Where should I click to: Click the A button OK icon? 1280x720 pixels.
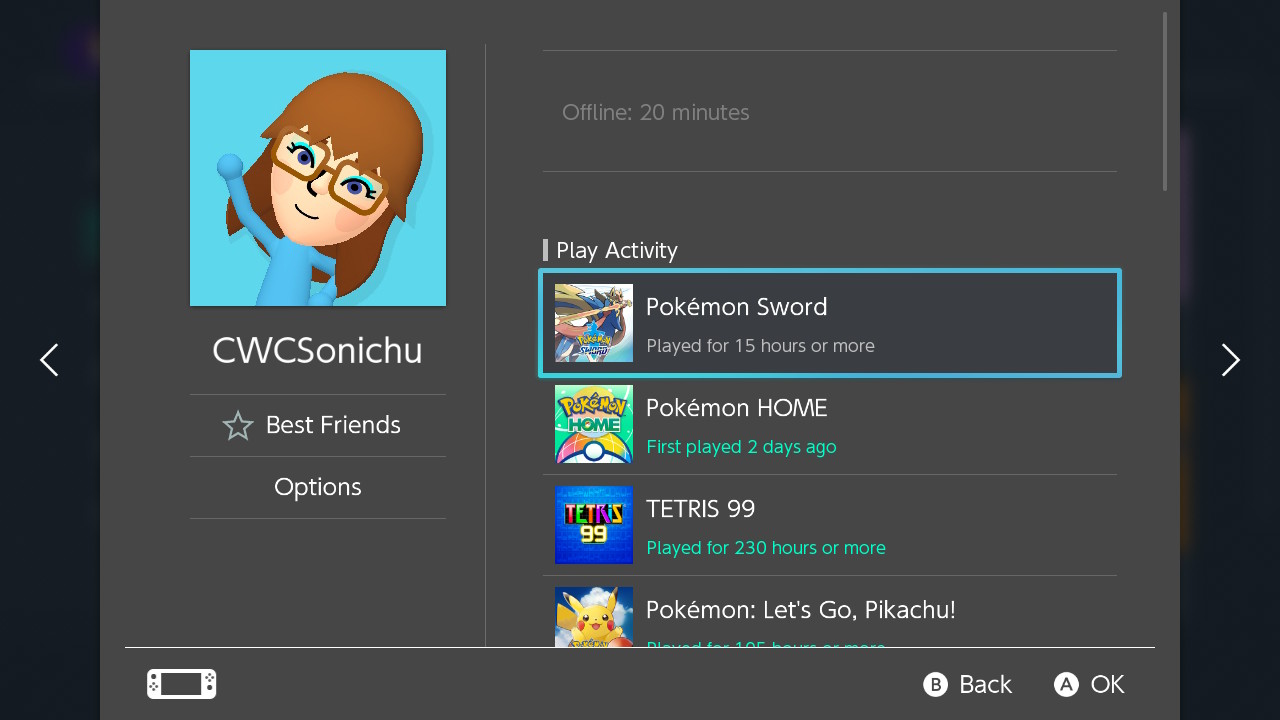click(1066, 684)
